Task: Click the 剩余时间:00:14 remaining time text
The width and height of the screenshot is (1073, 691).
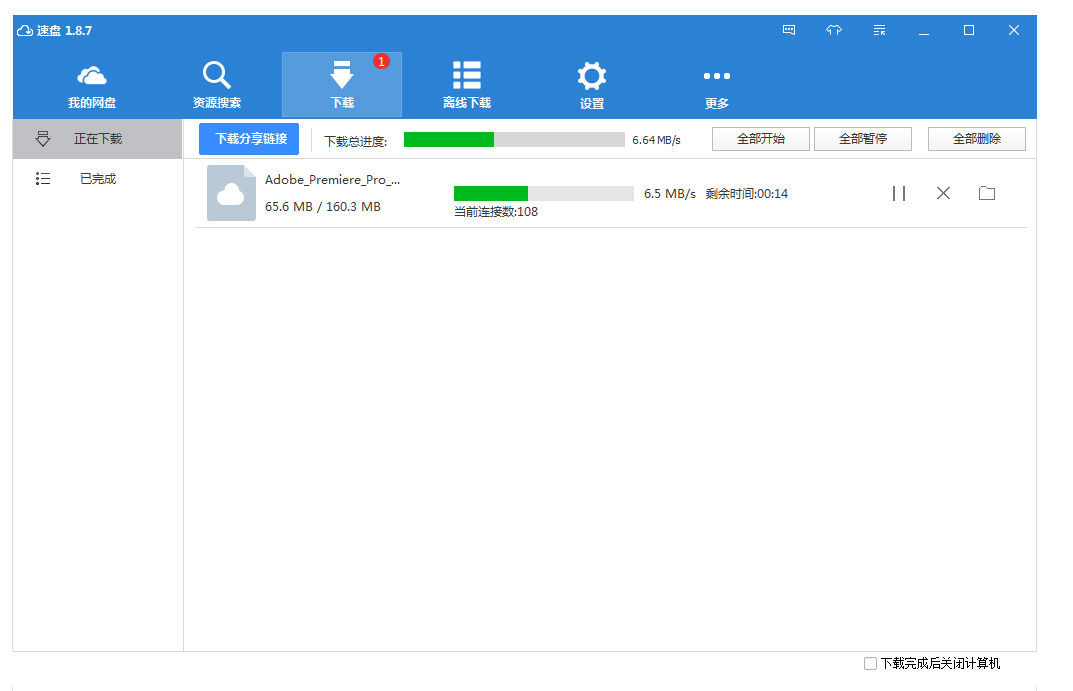Action: click(747, 194)
